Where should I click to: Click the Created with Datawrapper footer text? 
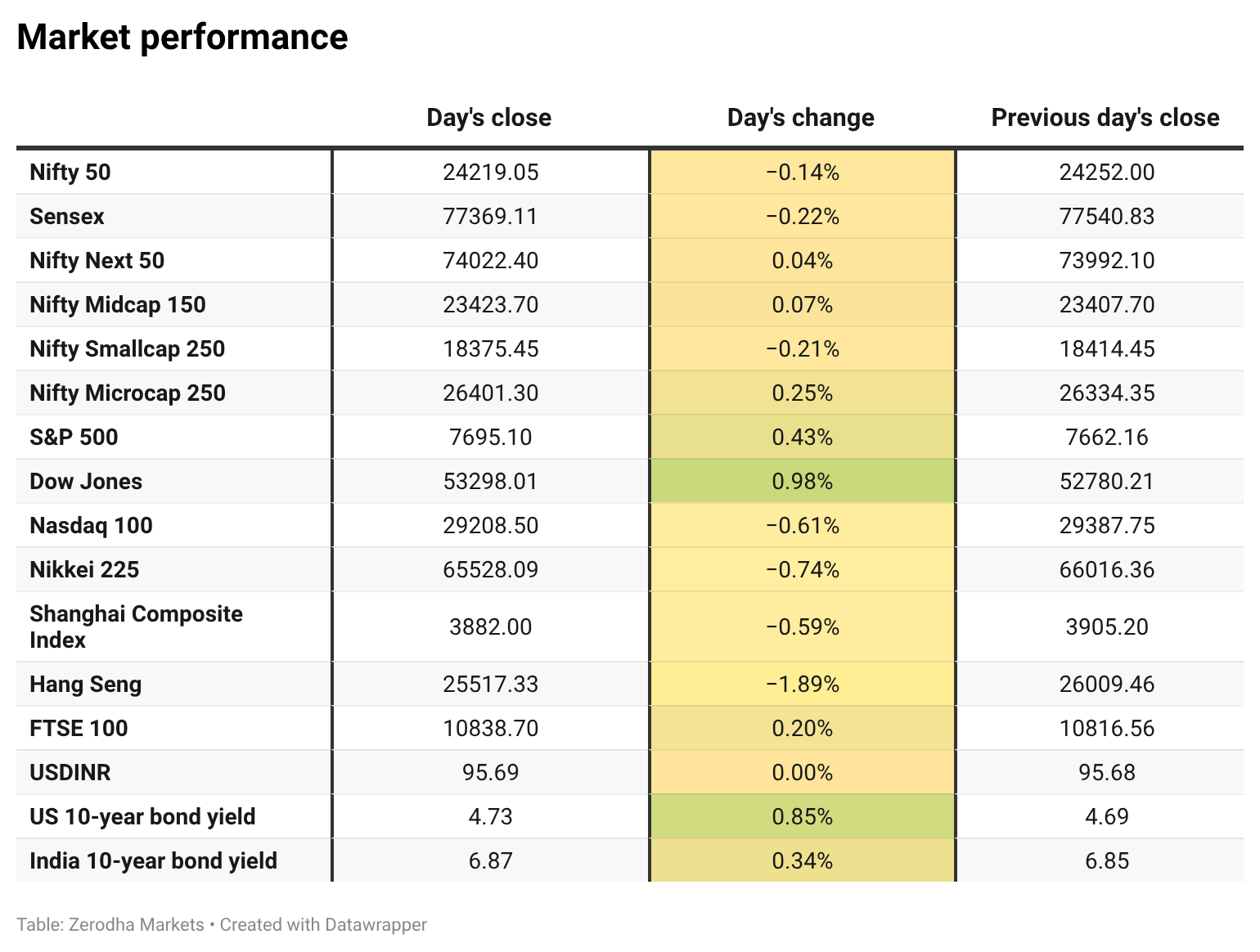click(323, 925)
